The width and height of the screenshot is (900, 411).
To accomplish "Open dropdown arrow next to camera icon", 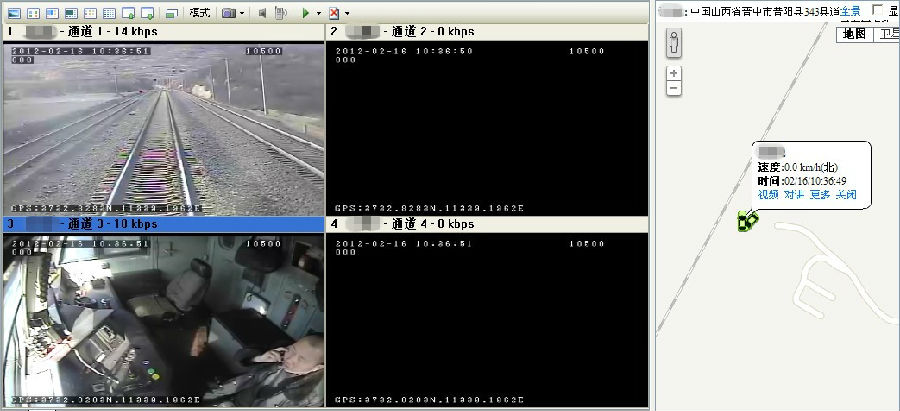I will (x=242, y=14).
